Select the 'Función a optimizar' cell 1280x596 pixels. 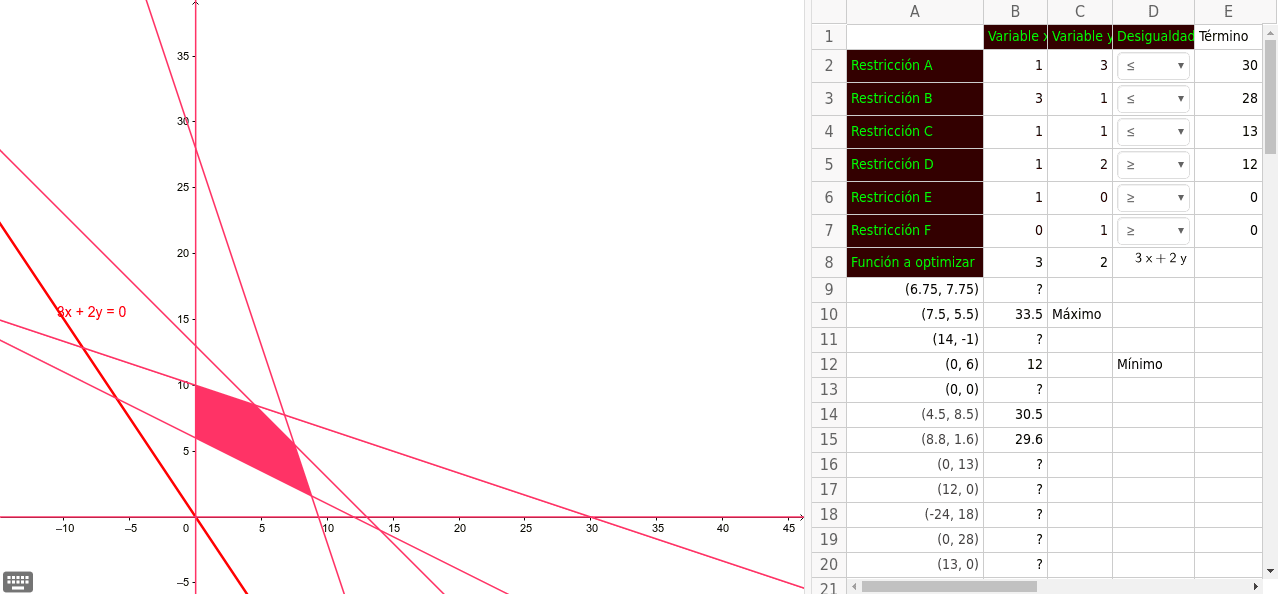[x=915, y=263]
